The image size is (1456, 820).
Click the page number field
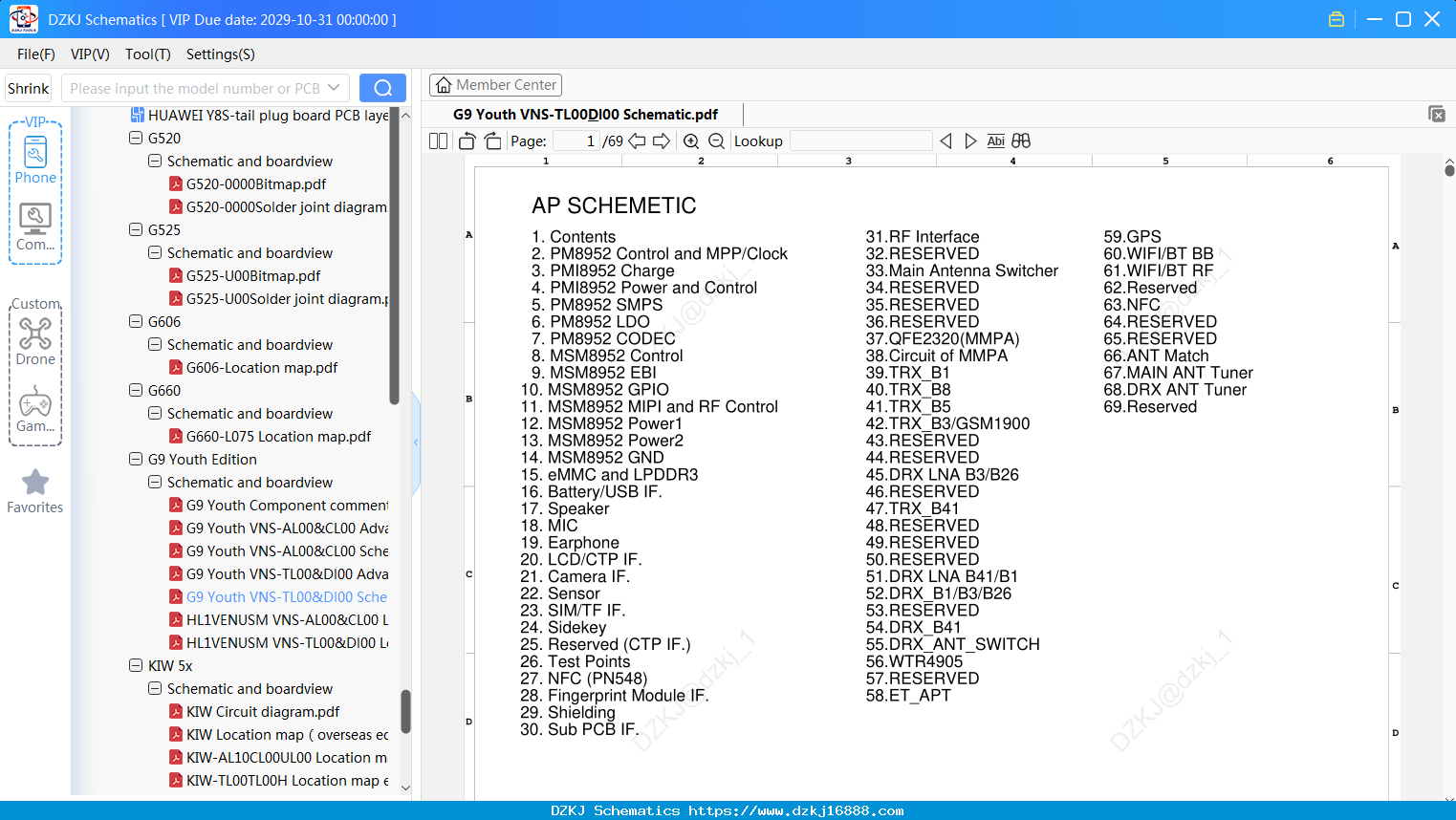[x=576, y=141]
